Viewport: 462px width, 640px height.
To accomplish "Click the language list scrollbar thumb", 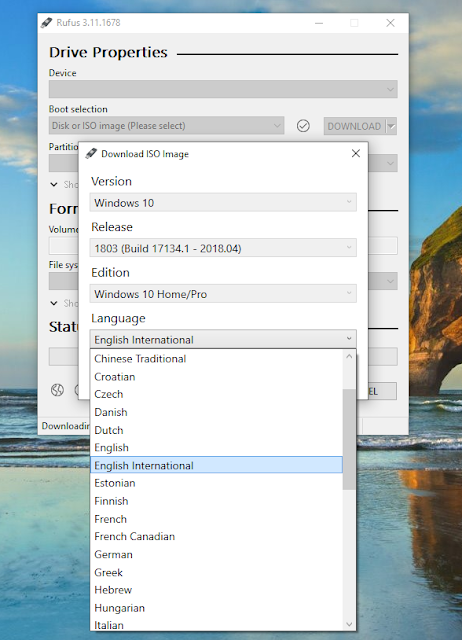I will [349, 439].
